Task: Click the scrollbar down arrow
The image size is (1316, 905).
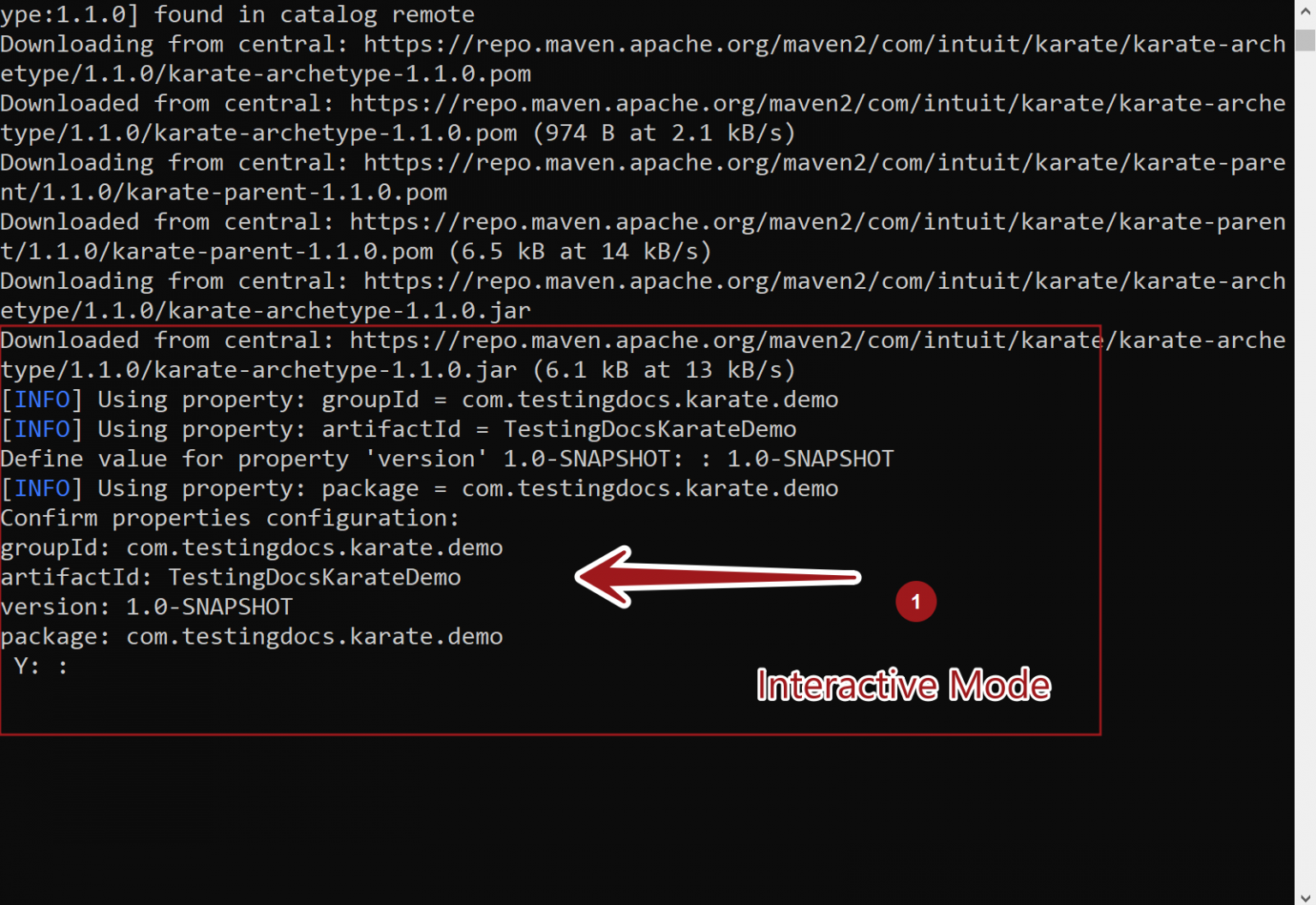Action: click(x=1305, y=896)
